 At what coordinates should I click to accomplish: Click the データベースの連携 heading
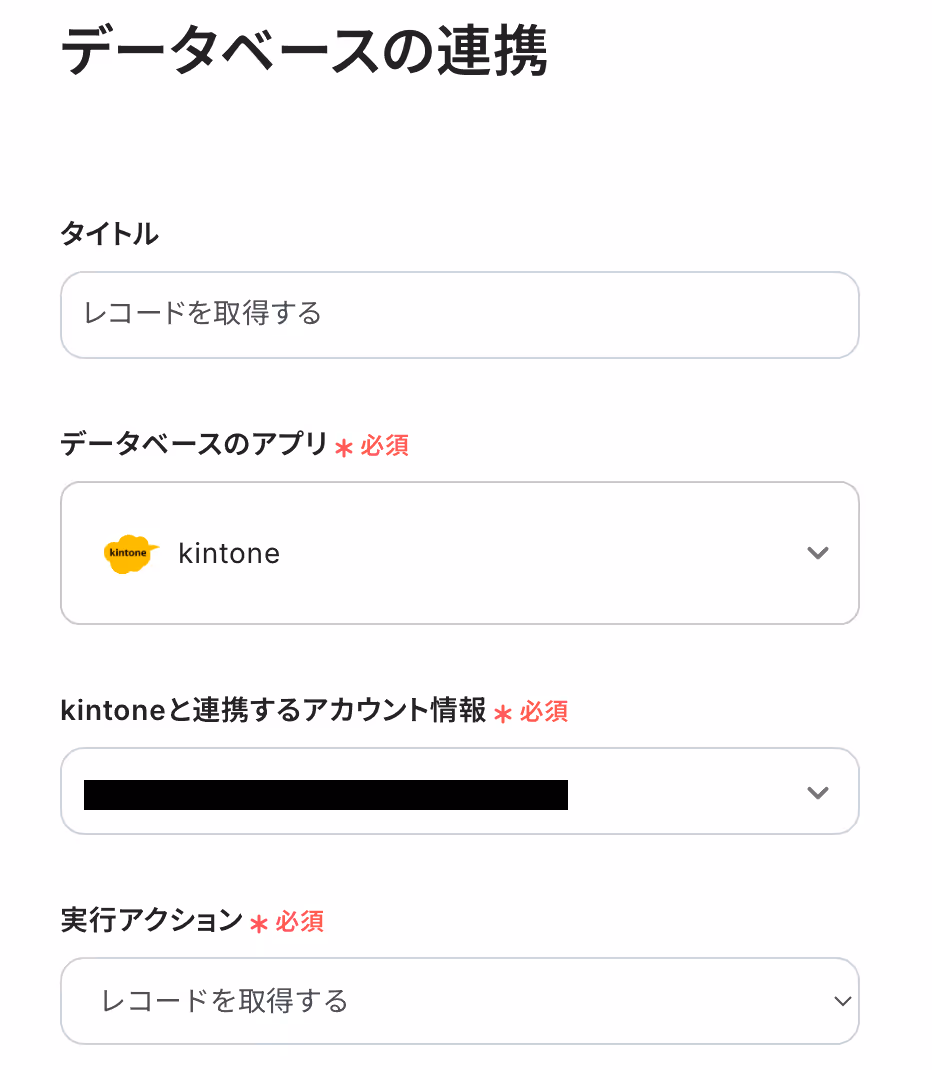304,50
